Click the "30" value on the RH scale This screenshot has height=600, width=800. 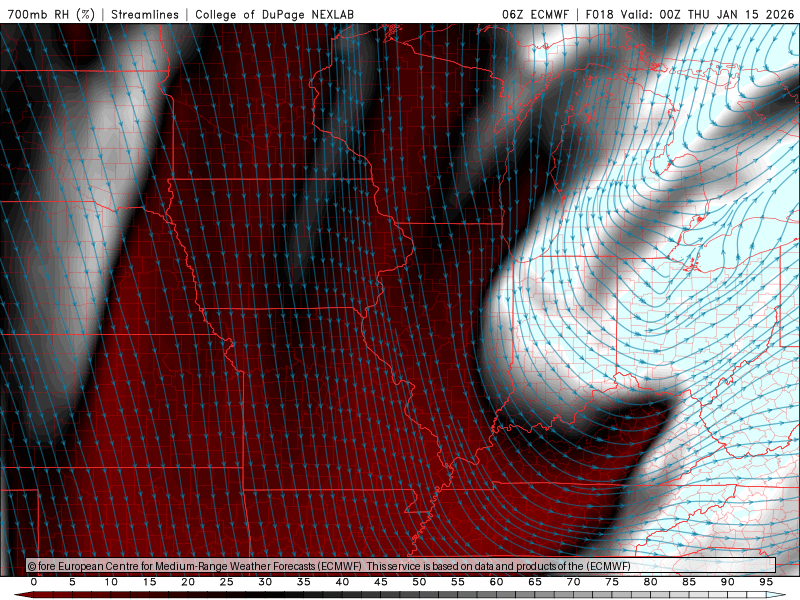pyautogui.click(x=265, y=582)
